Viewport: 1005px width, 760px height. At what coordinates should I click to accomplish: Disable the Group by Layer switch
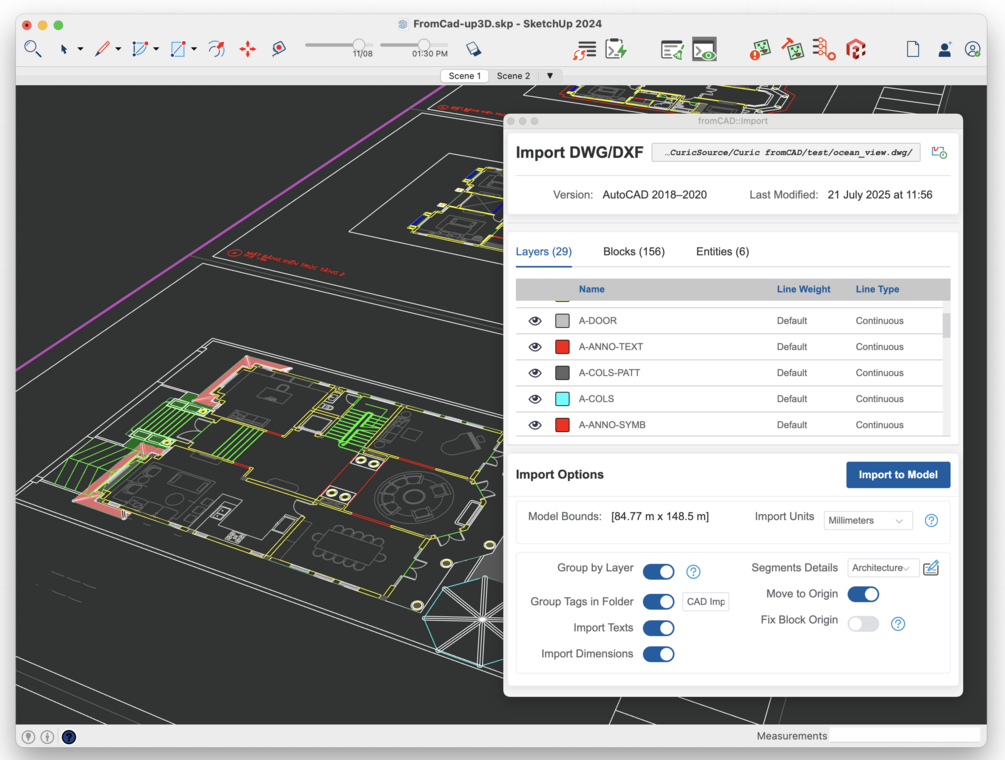point(658,572)
